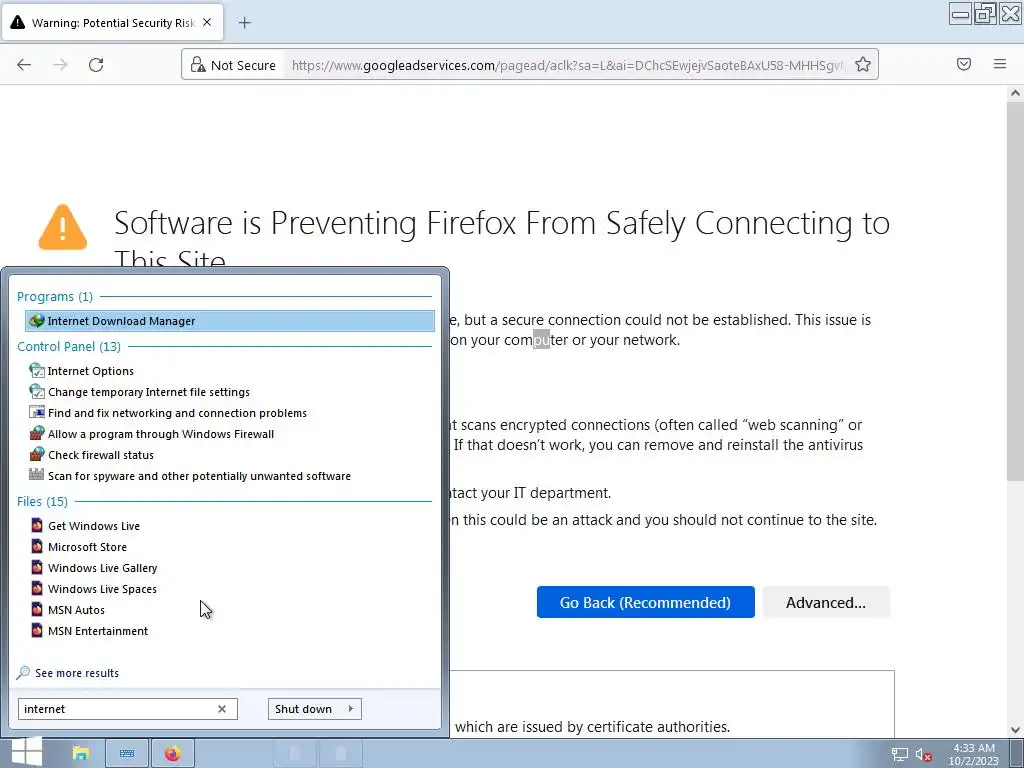
Task: Click the forward navigation arrow
Action: pyautogui.click(x=60, y=65)
